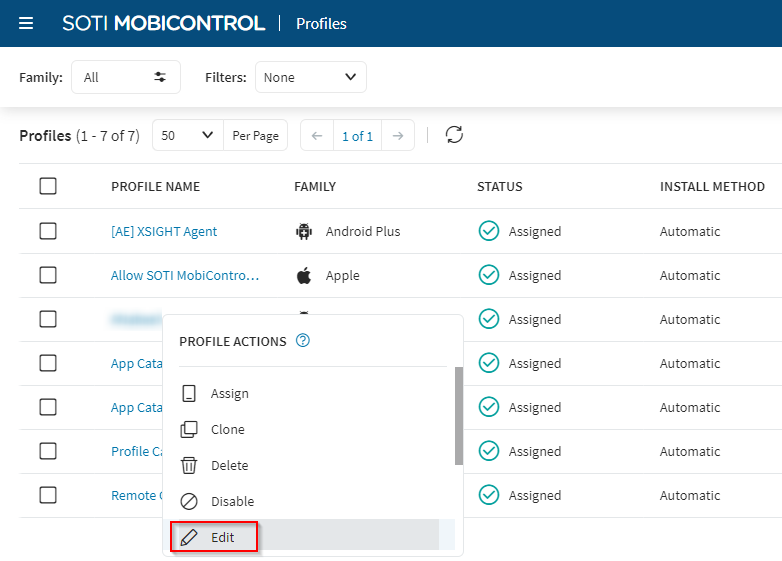Click the 1 of 1 page indicator

coord(357,136)
